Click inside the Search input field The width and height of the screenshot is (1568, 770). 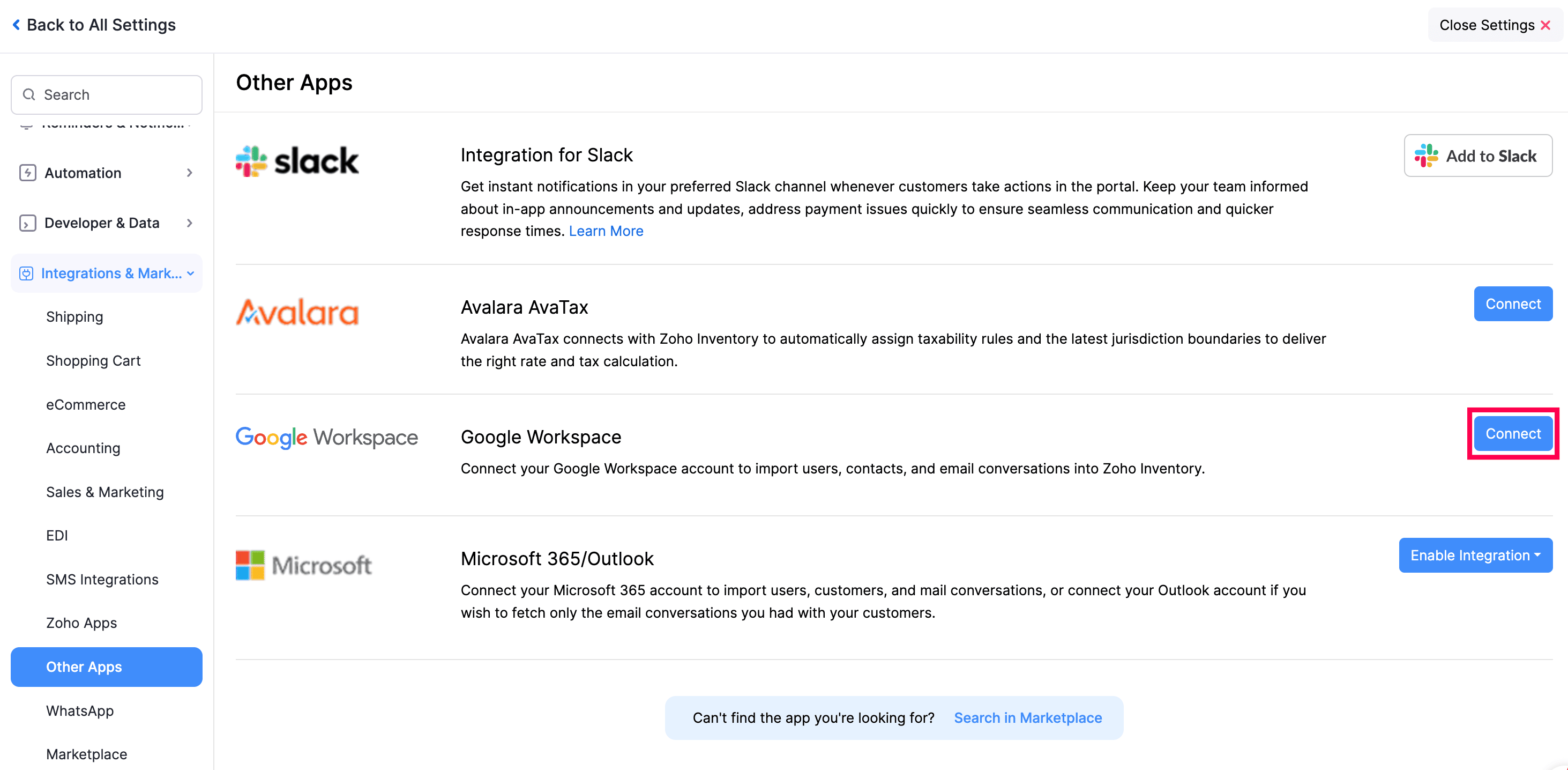pos(107,94)
